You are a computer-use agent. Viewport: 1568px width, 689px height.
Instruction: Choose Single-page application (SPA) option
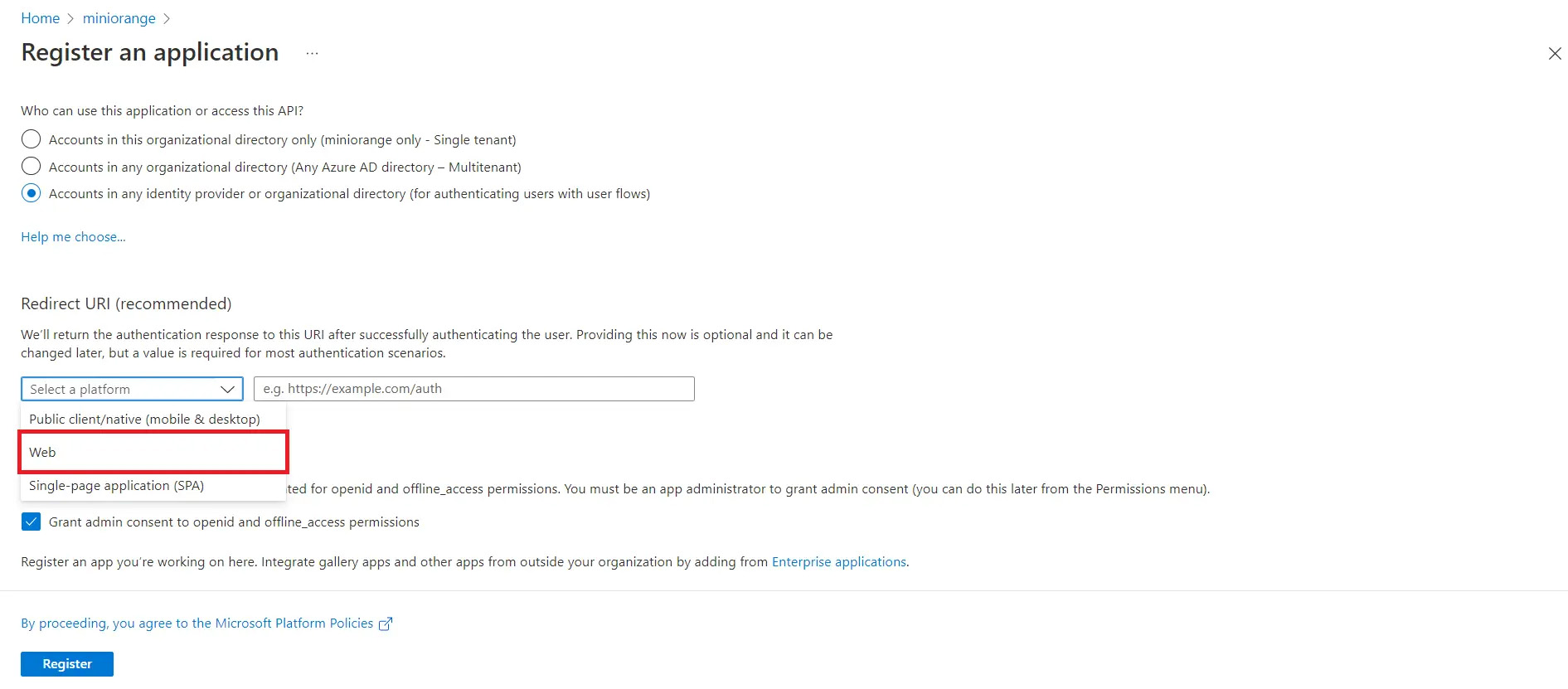pos(153,485)
